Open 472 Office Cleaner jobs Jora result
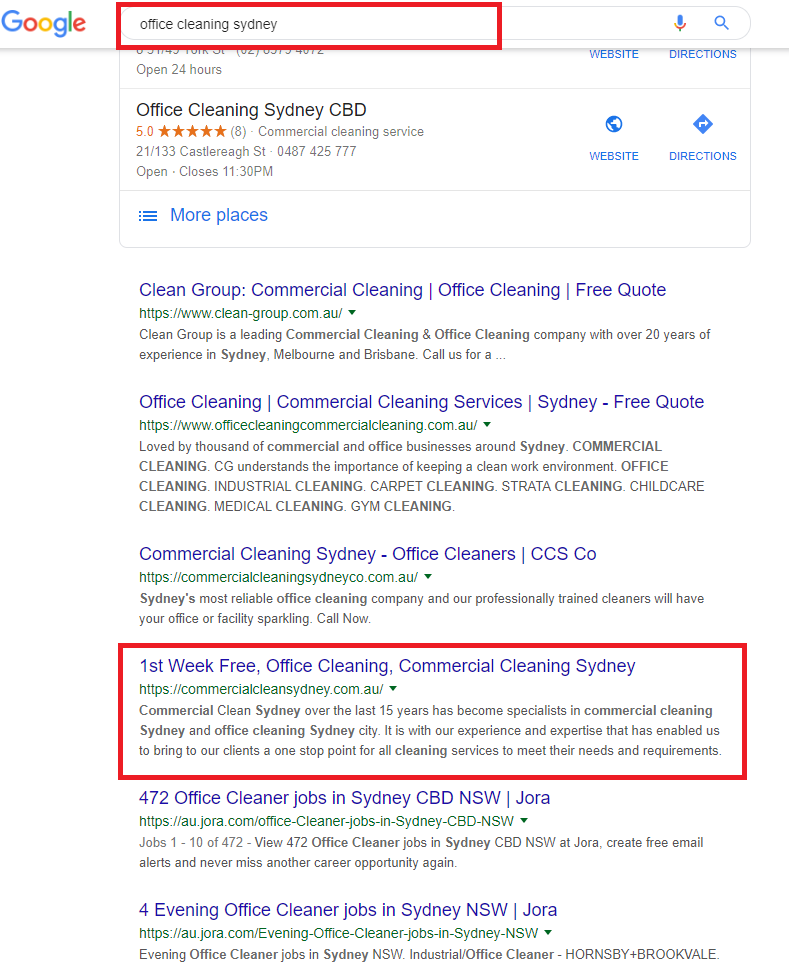 click(344, 798)
